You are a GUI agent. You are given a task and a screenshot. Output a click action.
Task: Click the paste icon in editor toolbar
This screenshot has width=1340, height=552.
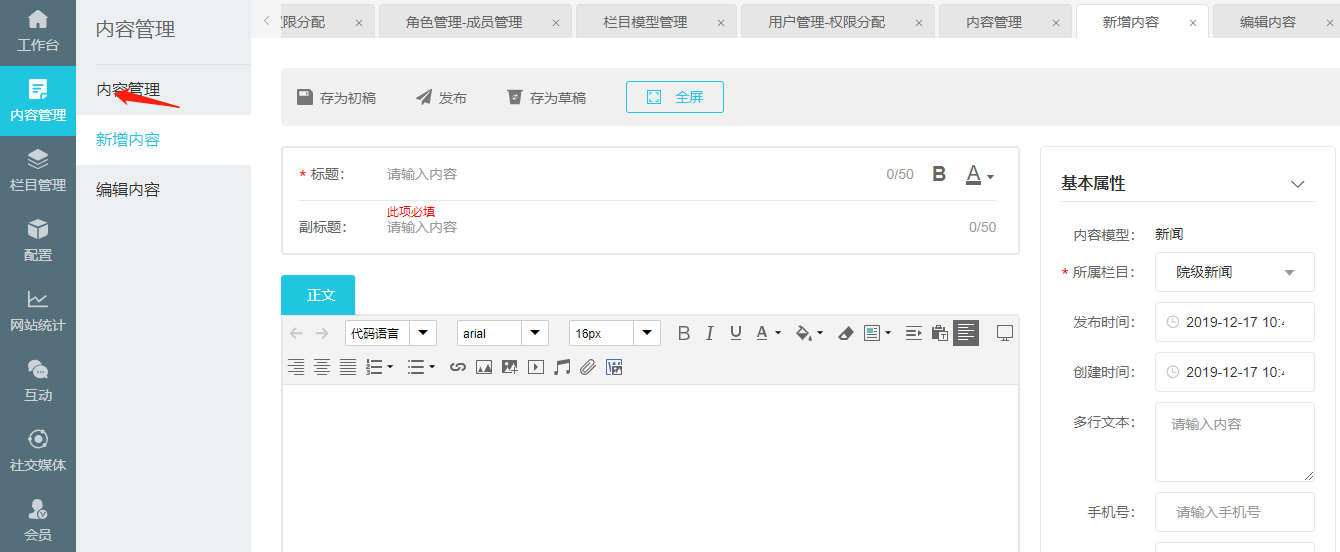pos(939,333)
